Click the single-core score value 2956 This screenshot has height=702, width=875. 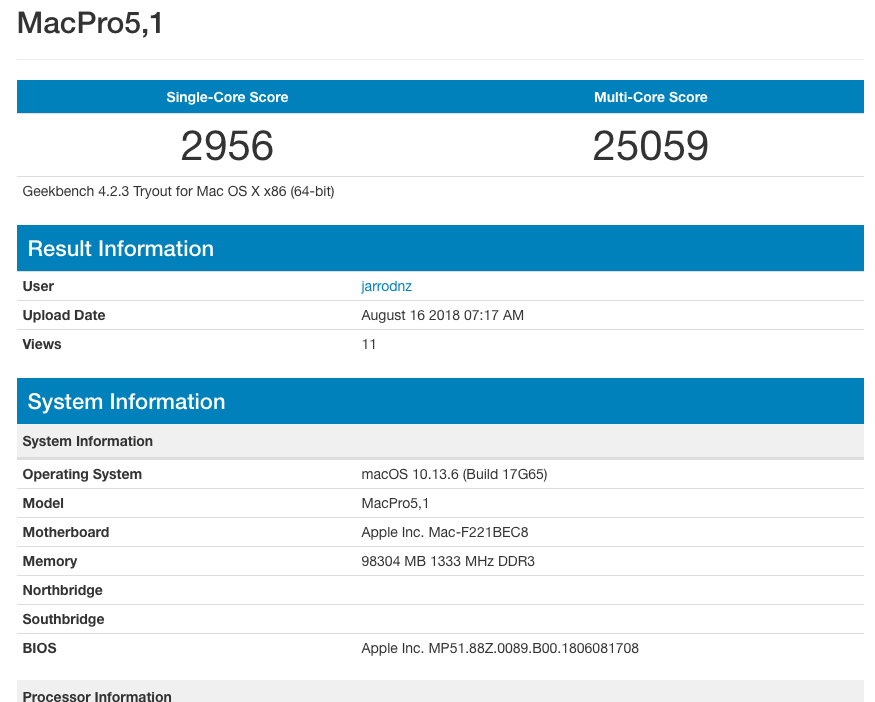pyautogui.click(x=227, y=146)
